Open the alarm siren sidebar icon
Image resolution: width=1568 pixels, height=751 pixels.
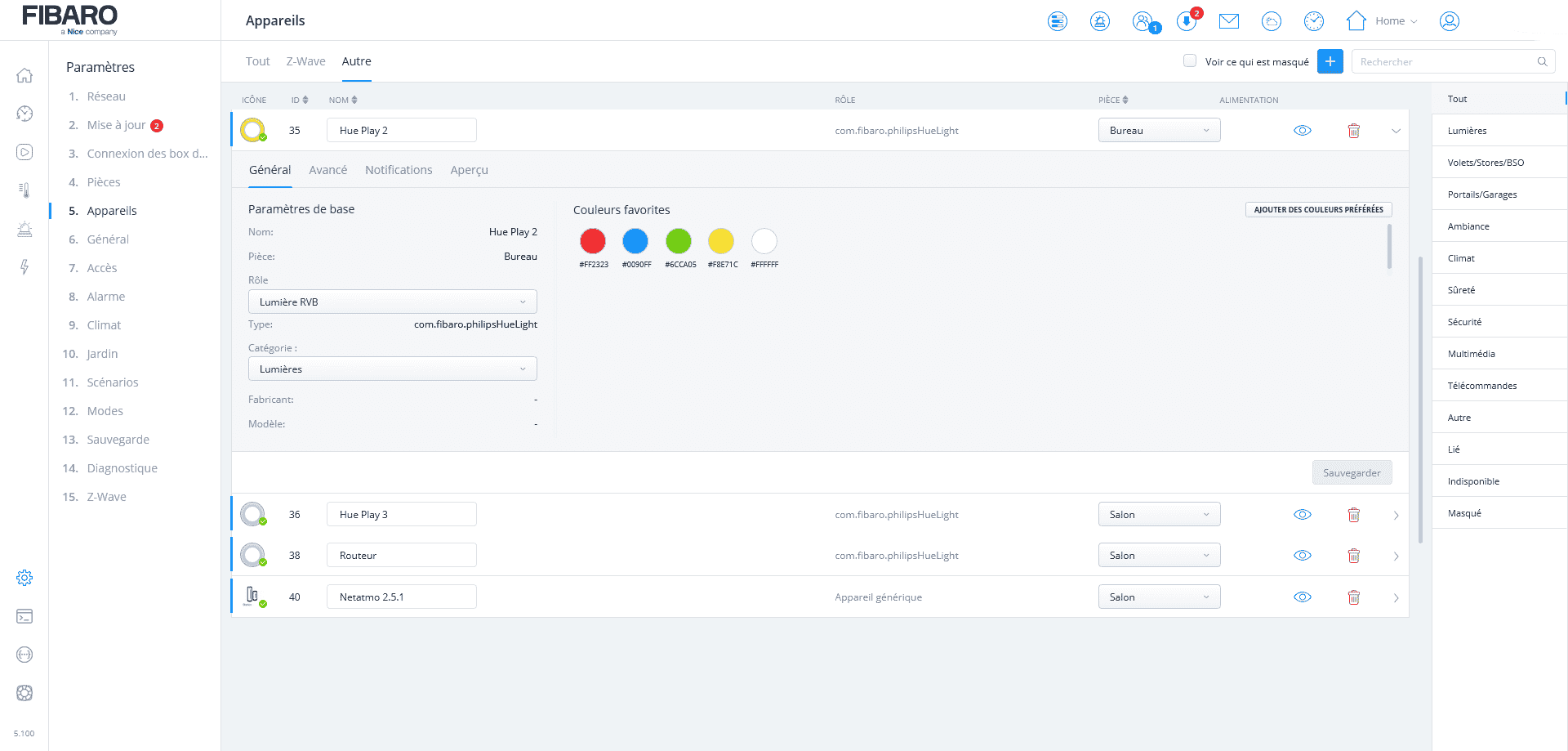(x=24, y=229)
